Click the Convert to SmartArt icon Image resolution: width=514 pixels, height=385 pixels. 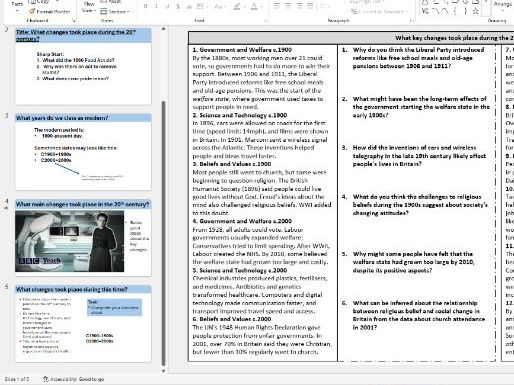pyautogui.click(x=354, y=11)
